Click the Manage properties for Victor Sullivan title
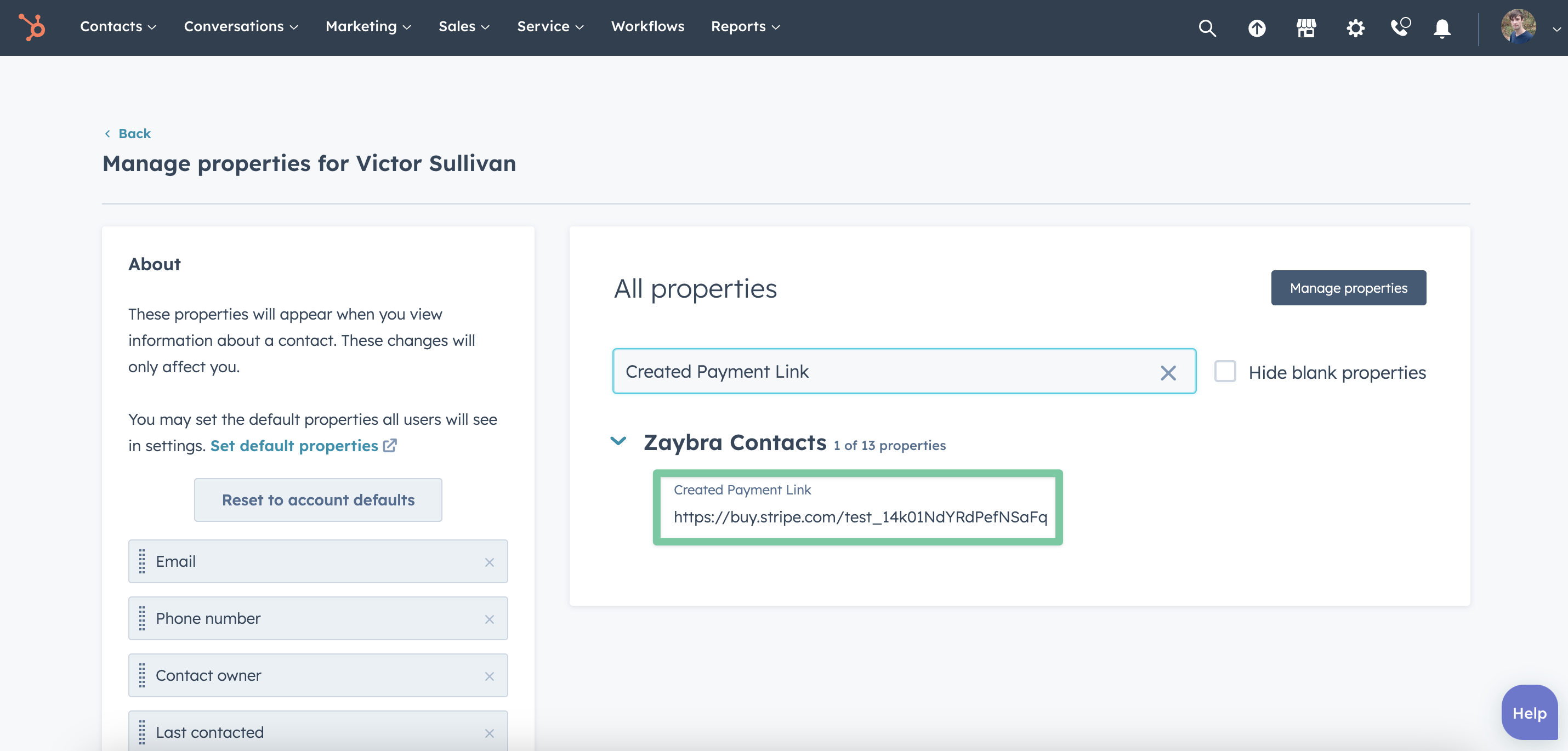 click(309, 164)
